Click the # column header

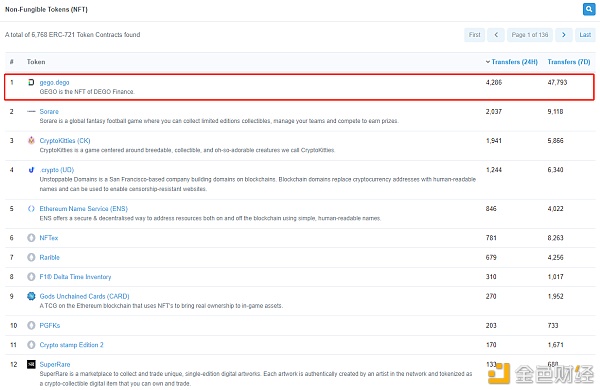tap(12, 62)
